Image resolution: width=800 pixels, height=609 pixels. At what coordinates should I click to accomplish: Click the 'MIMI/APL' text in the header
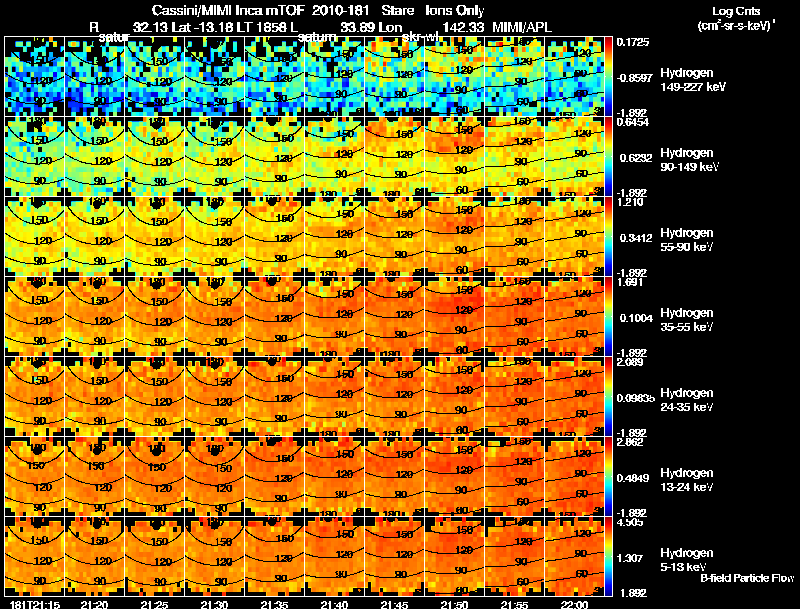click(522, 27)
